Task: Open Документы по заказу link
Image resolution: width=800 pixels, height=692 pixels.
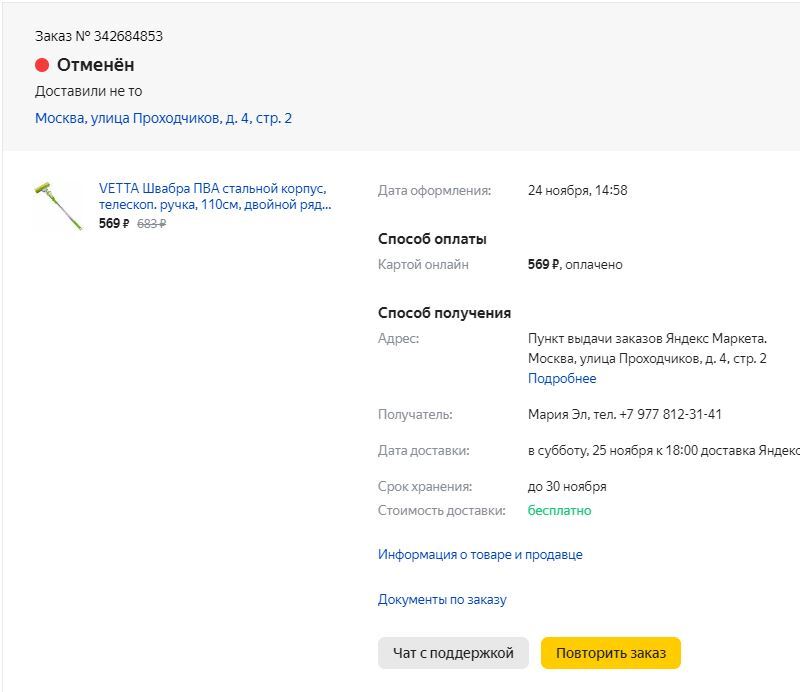Action: coord(442,600)
